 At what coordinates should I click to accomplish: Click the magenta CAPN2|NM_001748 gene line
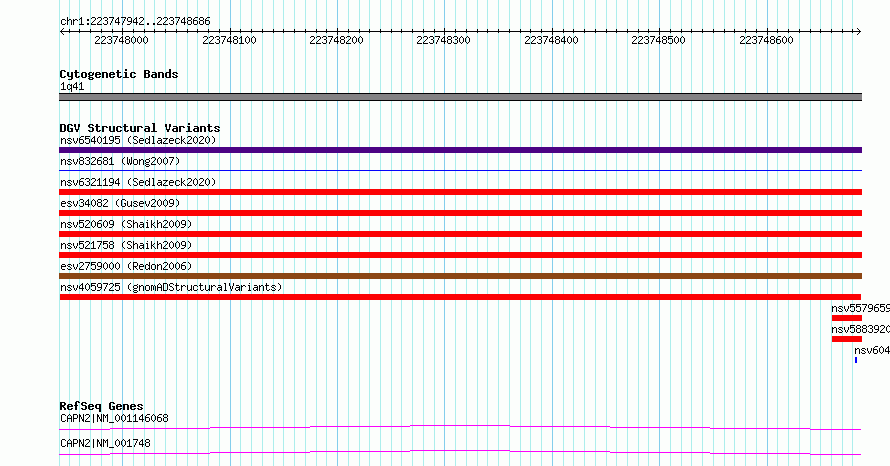click(460, 452)
